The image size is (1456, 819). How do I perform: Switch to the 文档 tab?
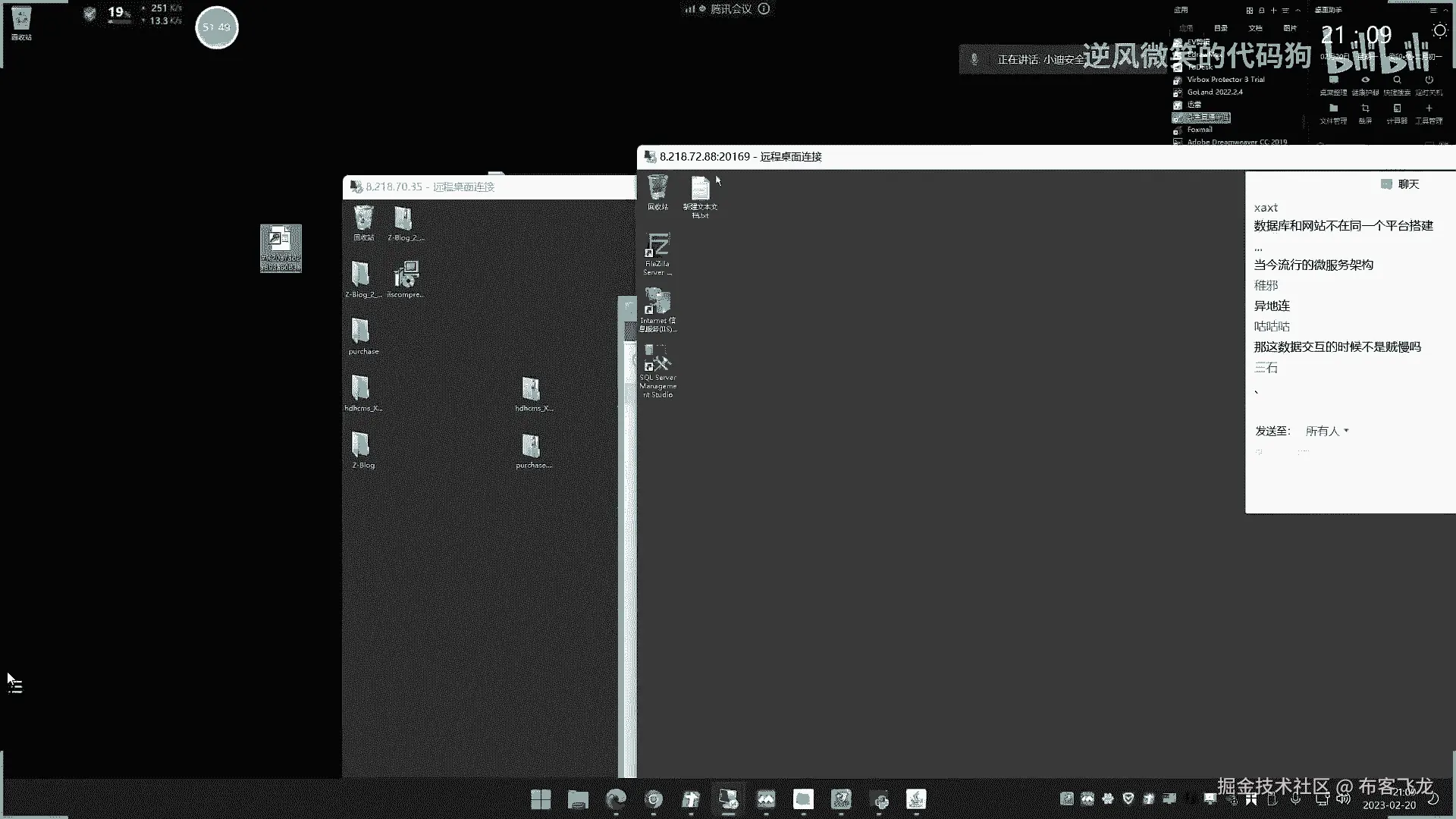point(1255,28)
